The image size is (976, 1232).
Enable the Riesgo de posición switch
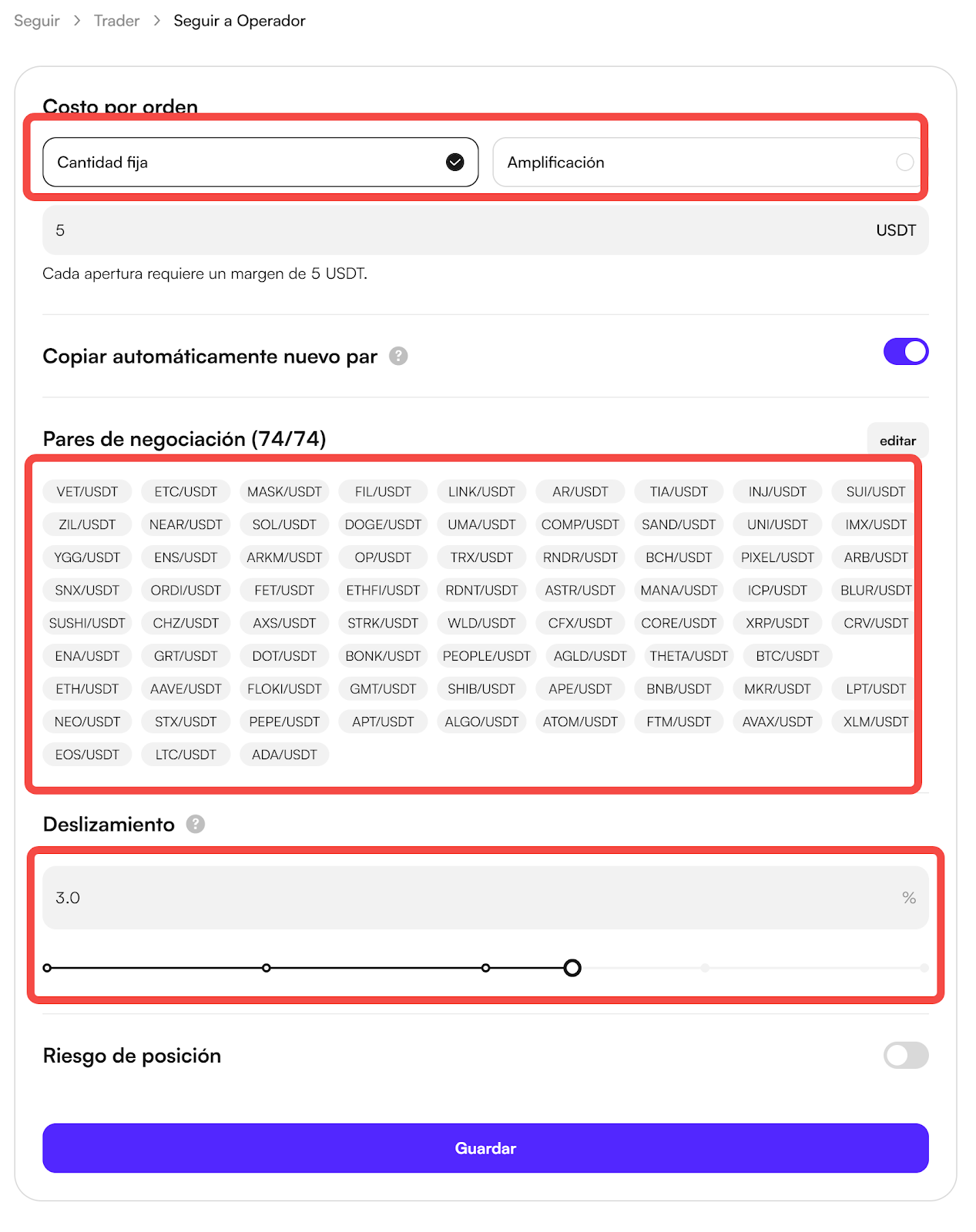pyautogui.click(x=905, y=1055)
